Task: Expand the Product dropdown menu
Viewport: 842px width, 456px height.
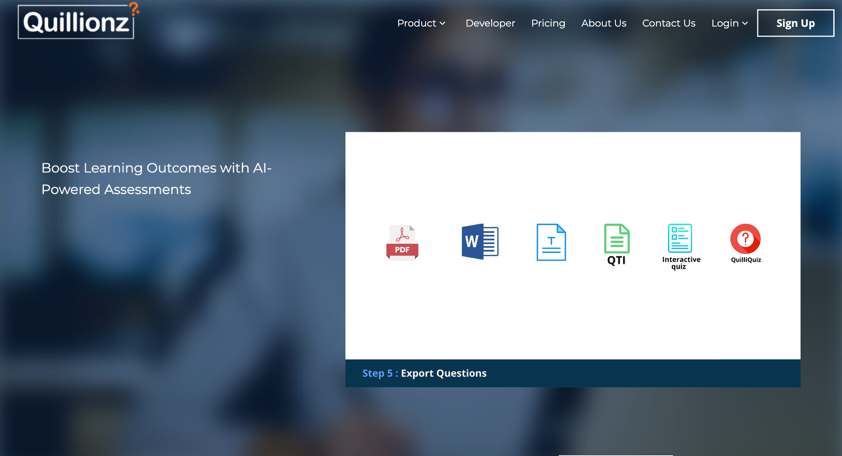Action: pyautogui.click(x=421, y=23)
